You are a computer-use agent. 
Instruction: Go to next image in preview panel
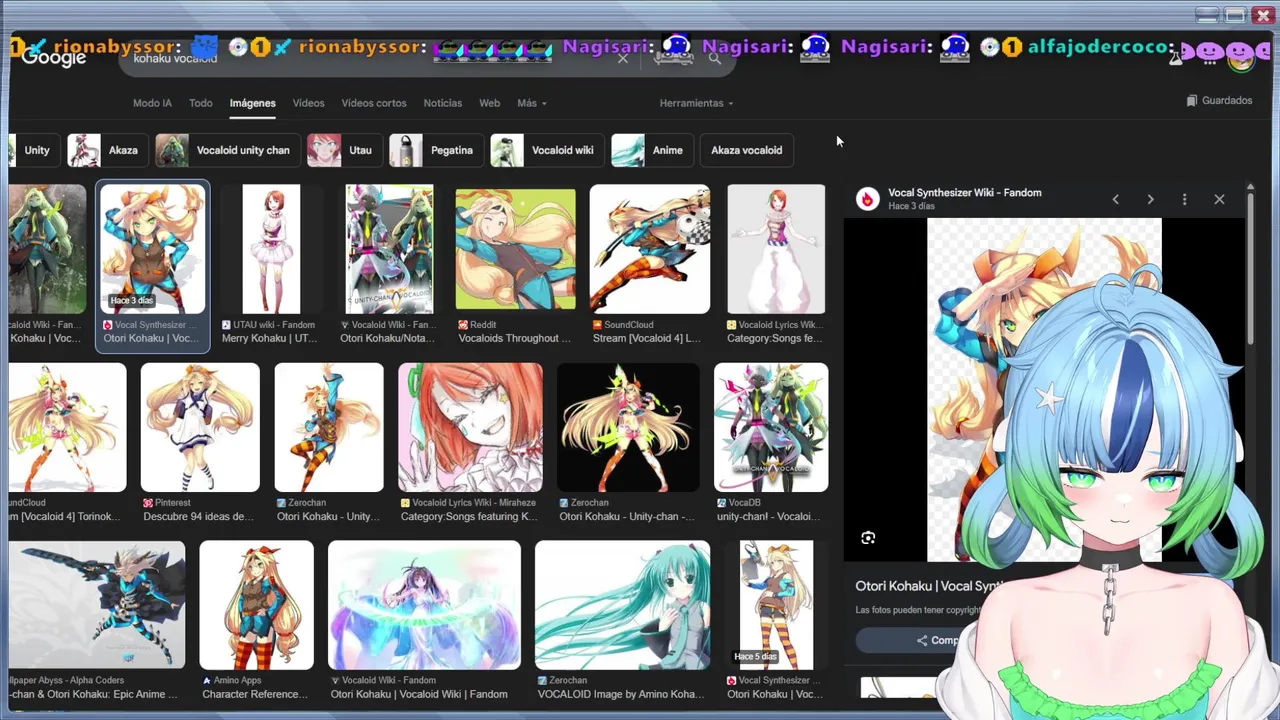1150,199
